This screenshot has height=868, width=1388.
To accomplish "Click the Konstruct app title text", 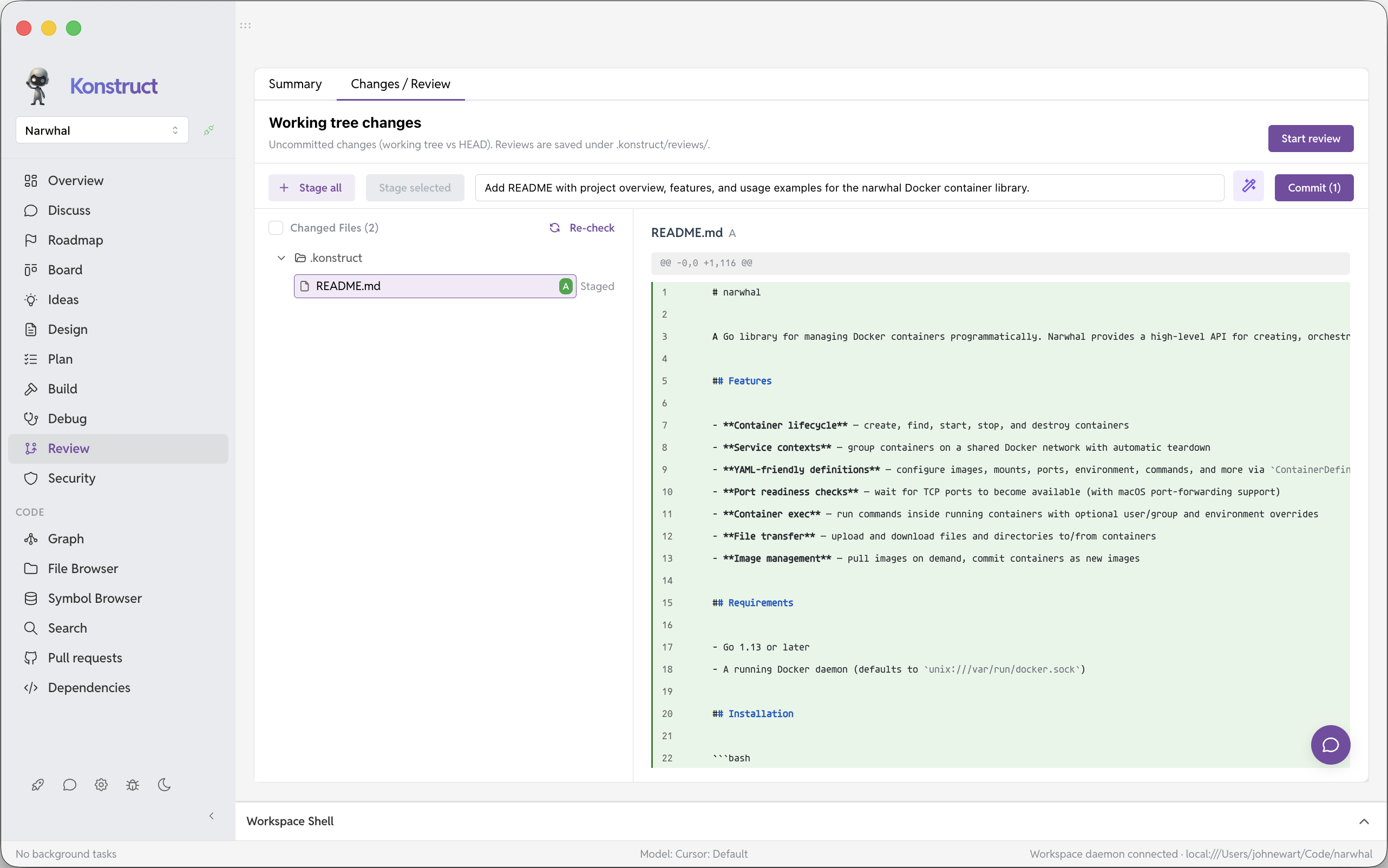I will pos(114,86).
